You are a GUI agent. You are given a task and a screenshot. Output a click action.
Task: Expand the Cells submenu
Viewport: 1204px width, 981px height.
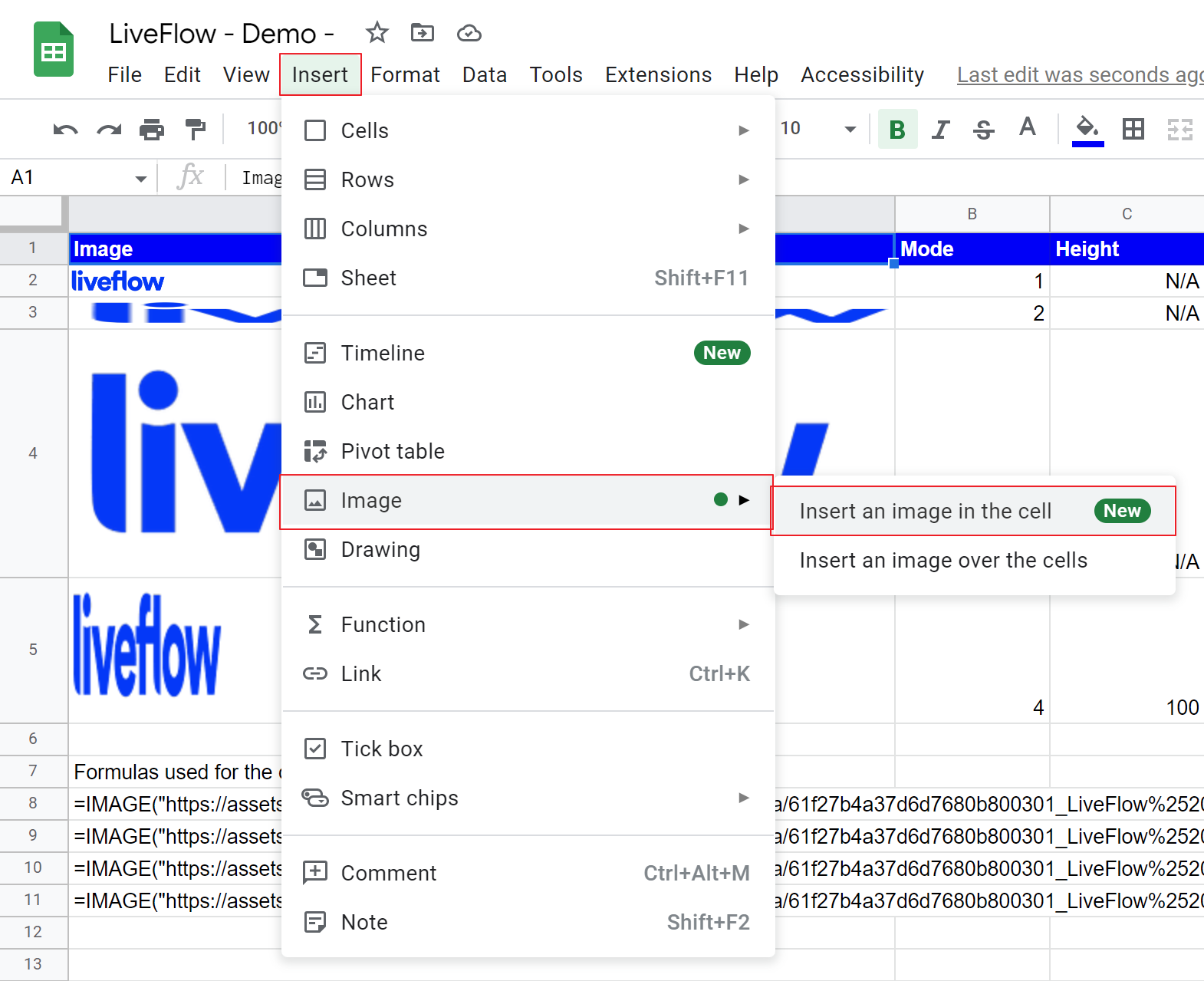pos(528,130)
